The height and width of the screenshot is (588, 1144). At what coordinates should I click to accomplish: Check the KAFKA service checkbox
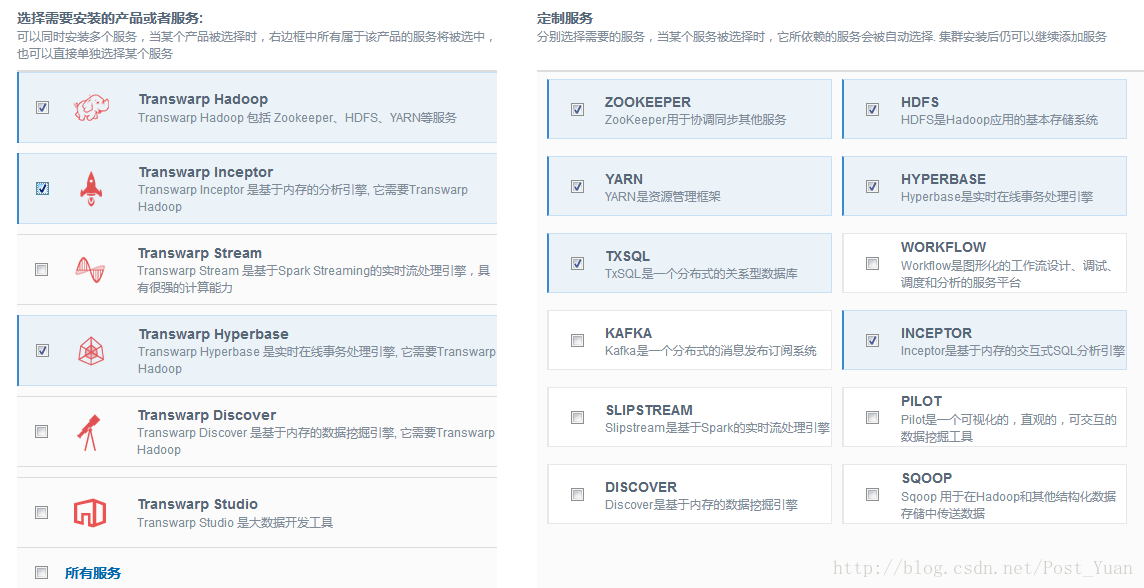pos(577,340)
